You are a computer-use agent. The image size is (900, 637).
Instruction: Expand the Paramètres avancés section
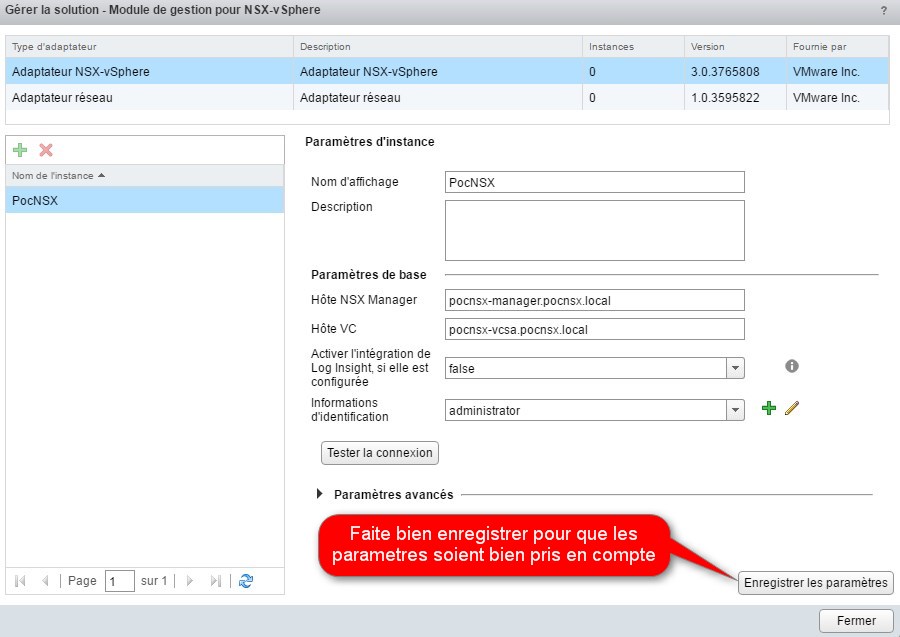(320, 494)
